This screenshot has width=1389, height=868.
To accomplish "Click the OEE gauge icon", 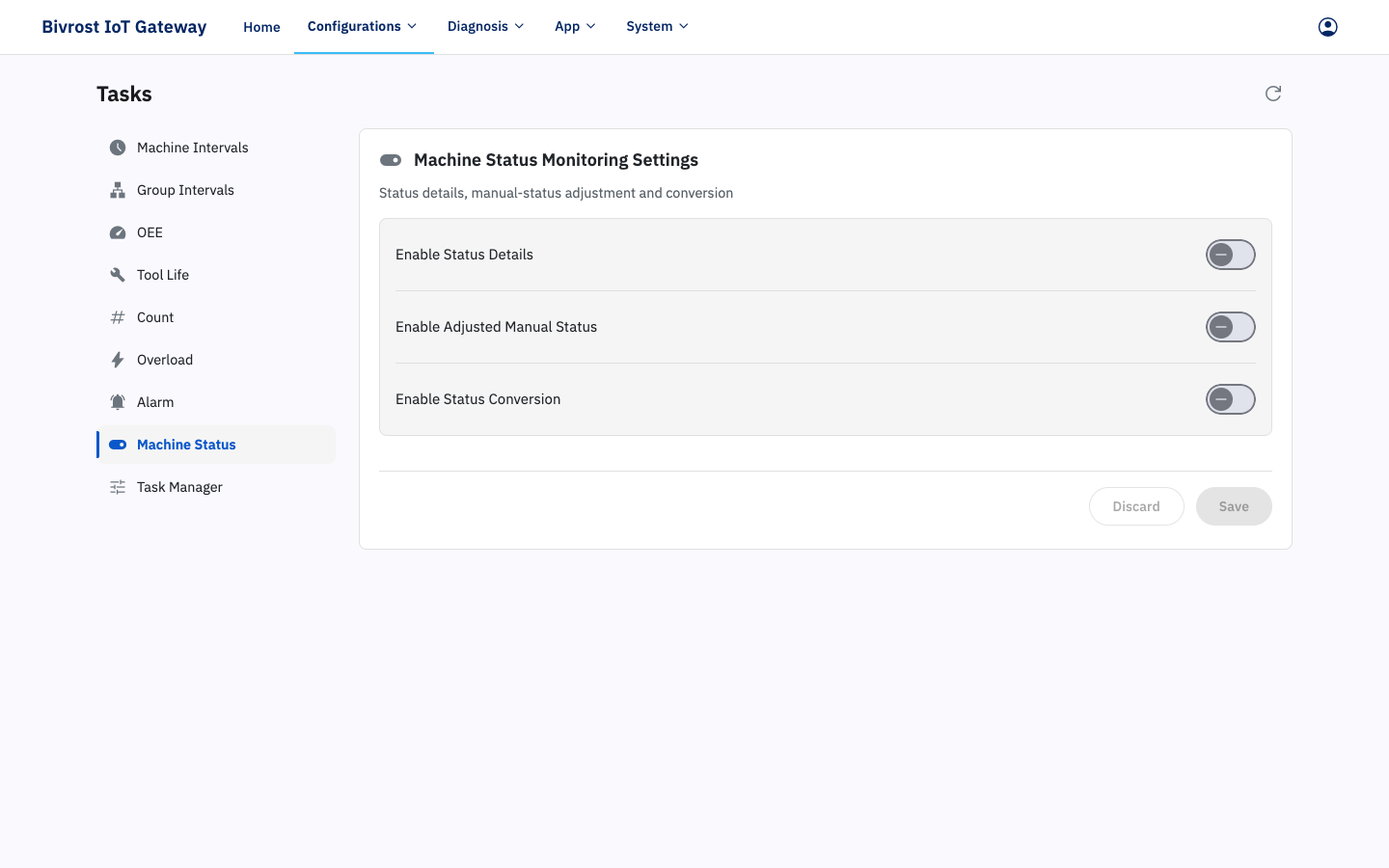I will (x=118, y=232).
